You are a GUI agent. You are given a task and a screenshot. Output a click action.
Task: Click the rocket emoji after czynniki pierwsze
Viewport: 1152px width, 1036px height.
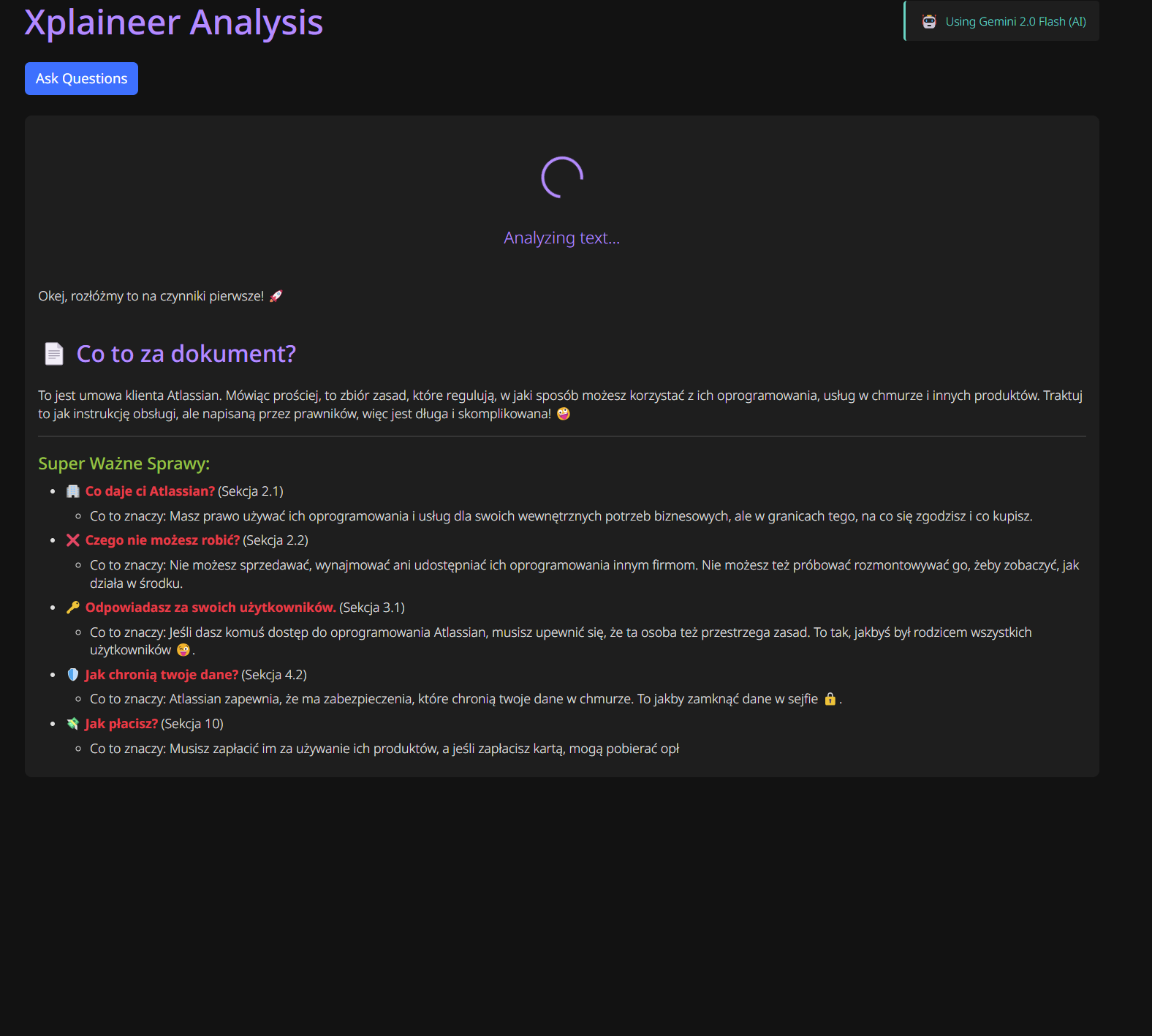[x=276, y=296]
